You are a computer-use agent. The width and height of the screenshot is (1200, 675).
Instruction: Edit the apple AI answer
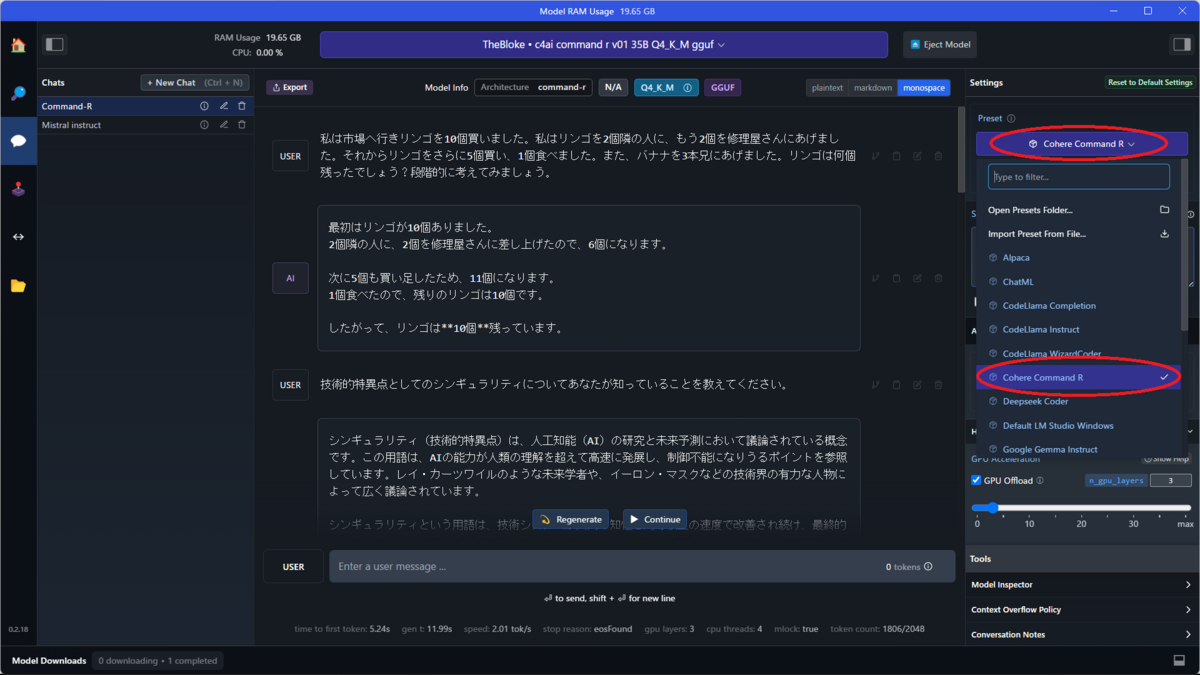point(917,278)
